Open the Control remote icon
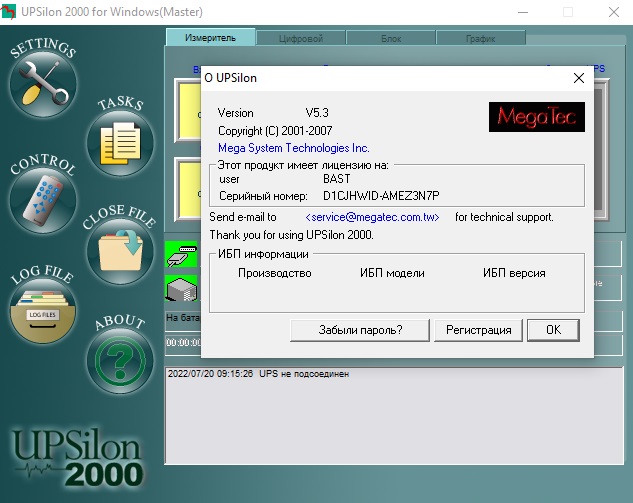The image size is (633, 503). (x=43, y=201)
